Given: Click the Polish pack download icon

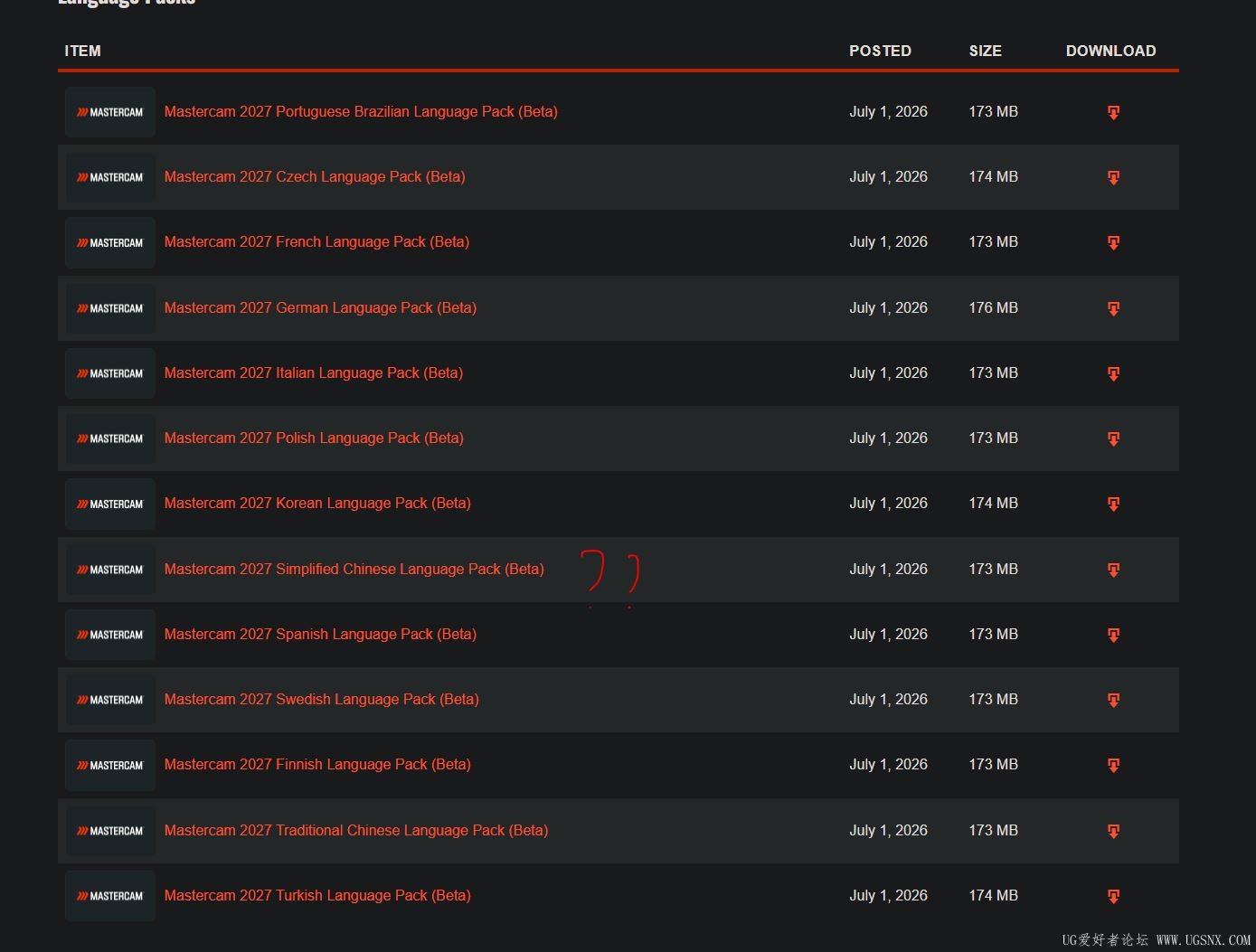Looking at the screenshot, I should [1113, 438].
